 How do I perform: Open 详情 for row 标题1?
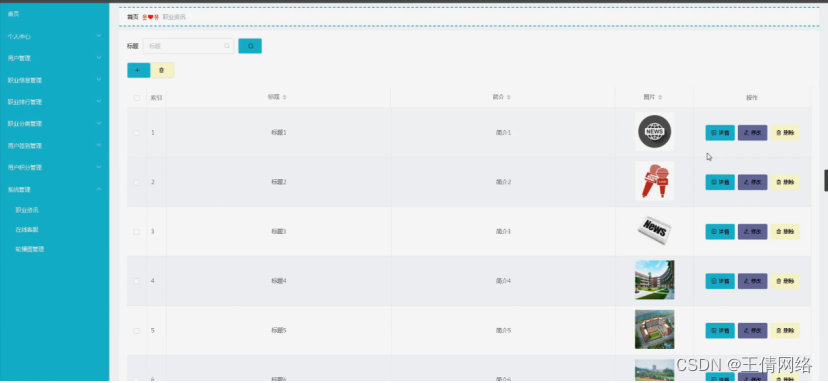[720, 133]
